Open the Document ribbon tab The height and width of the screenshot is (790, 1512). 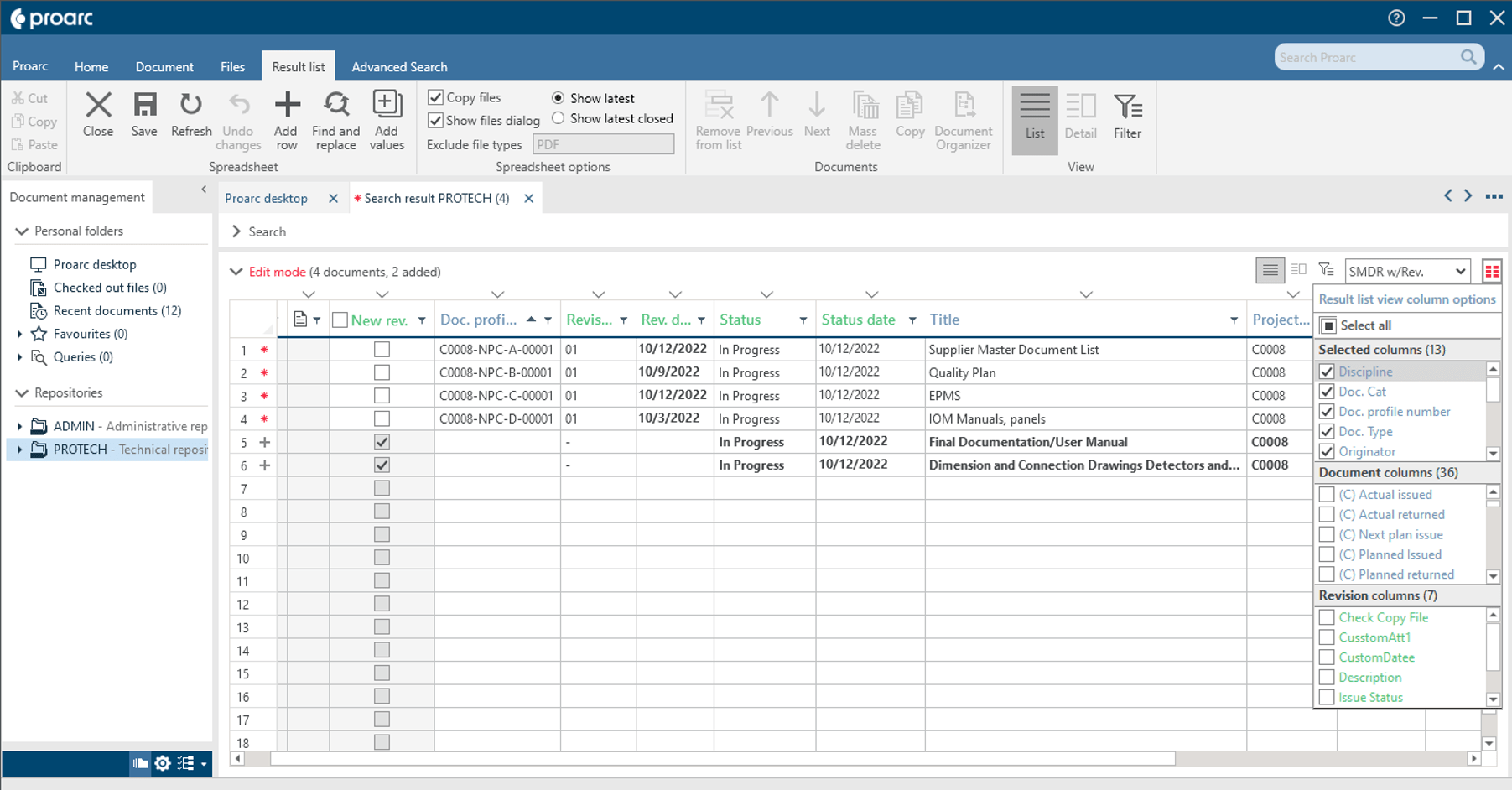tap(164, 66)
